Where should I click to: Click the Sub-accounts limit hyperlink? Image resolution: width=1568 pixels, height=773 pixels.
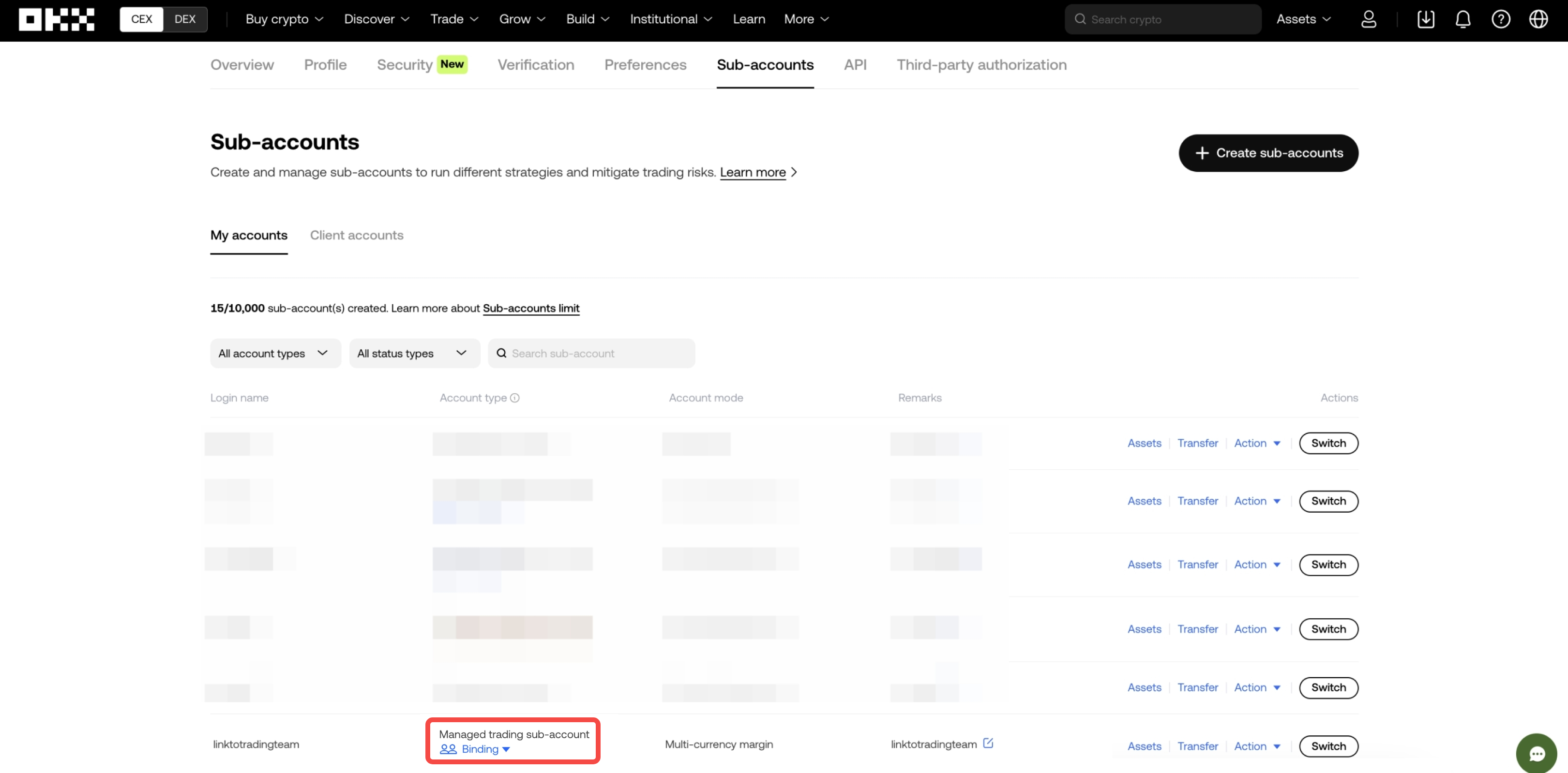tap(531, 308)
